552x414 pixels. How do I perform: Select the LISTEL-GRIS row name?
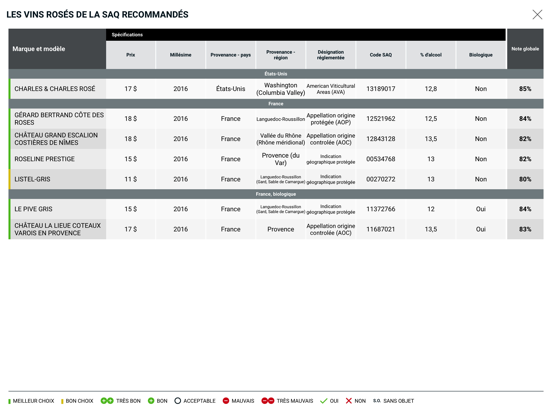point(32,179)
